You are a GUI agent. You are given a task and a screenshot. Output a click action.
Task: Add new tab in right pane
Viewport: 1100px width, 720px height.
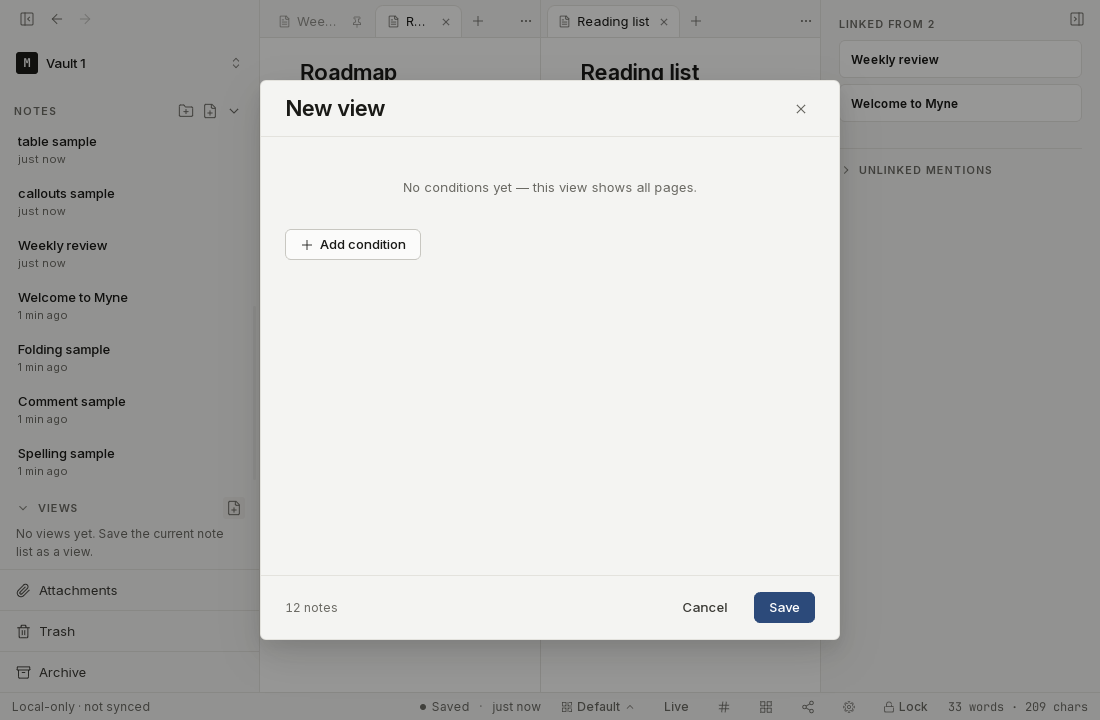click(696, 21)
